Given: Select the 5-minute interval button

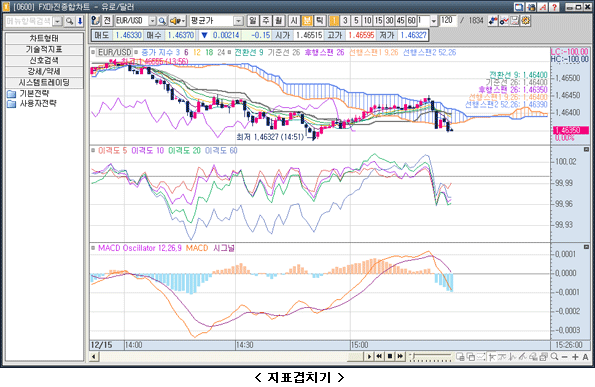Looking at the screenshot, I should pos(356,20).
